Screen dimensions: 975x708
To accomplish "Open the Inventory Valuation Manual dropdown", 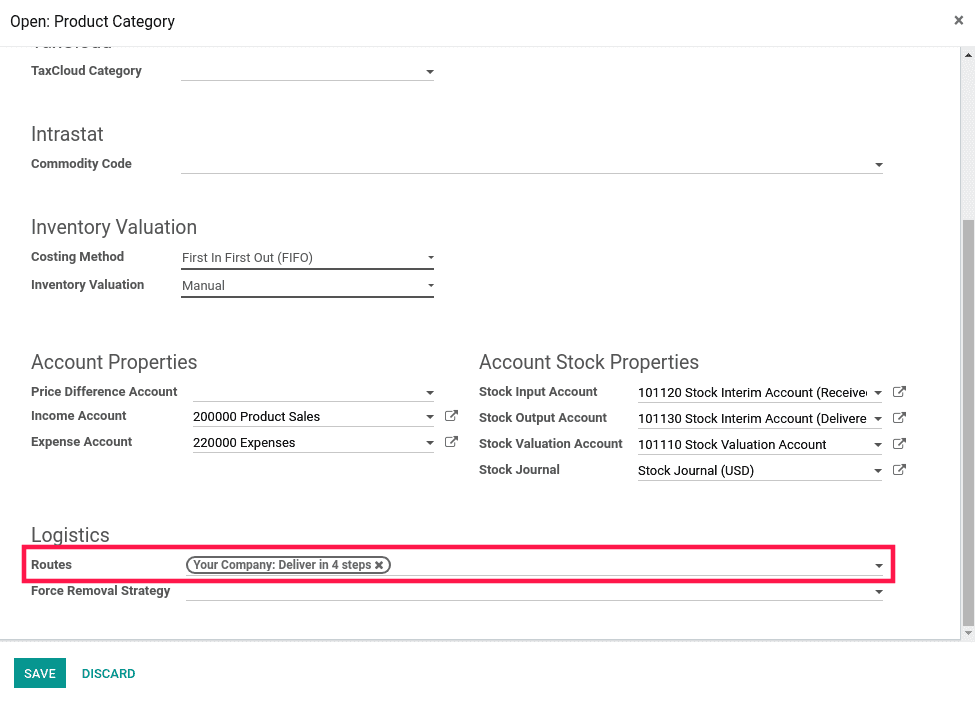I will [307, 285].
